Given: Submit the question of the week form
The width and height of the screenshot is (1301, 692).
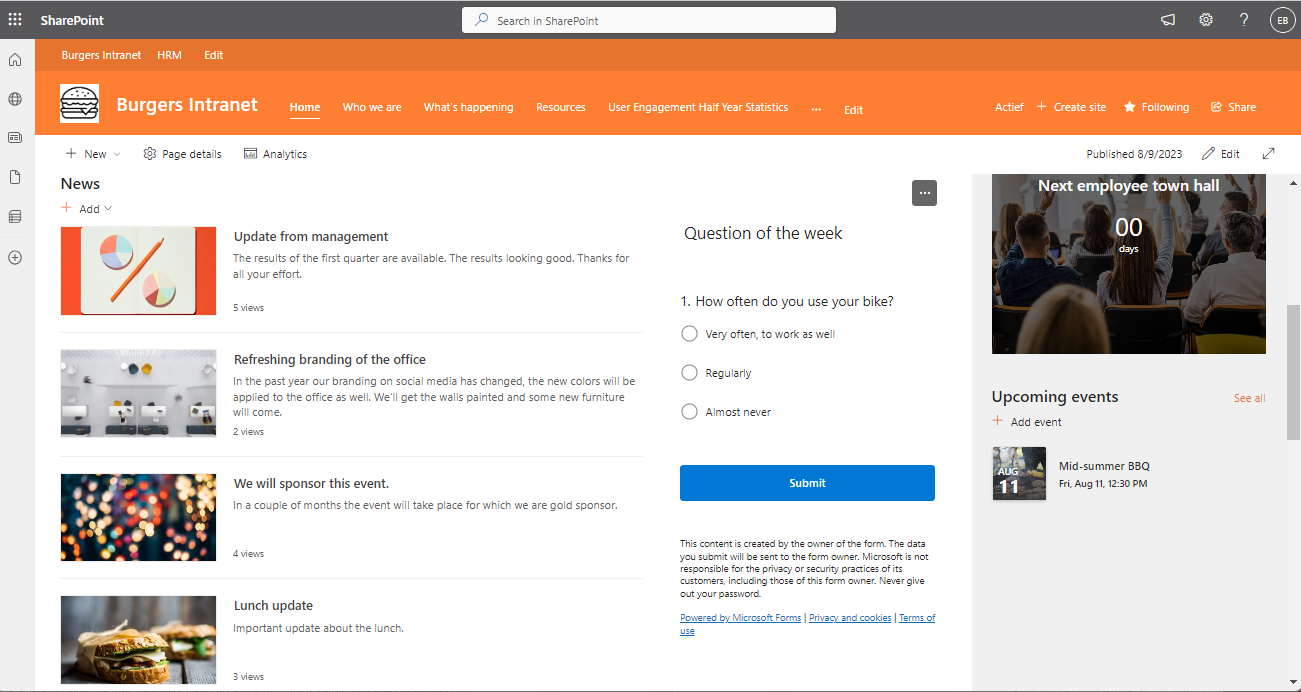Looking at the screenshot, I should click(807, 483).
